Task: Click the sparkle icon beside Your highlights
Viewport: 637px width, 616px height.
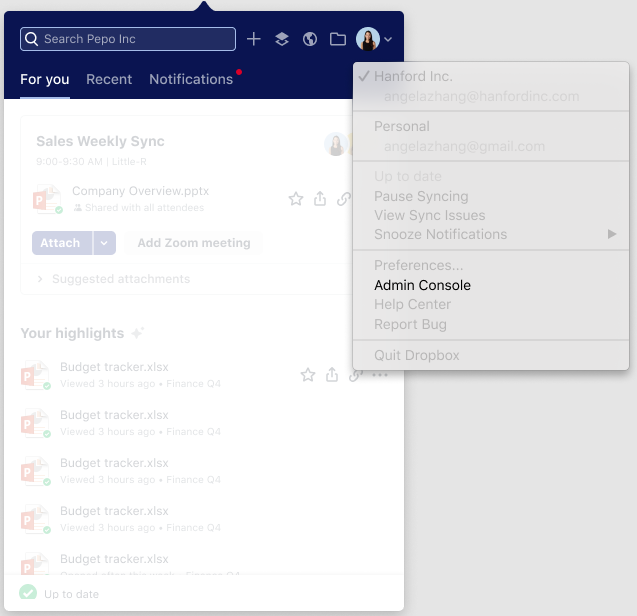Action: [137, 333]
